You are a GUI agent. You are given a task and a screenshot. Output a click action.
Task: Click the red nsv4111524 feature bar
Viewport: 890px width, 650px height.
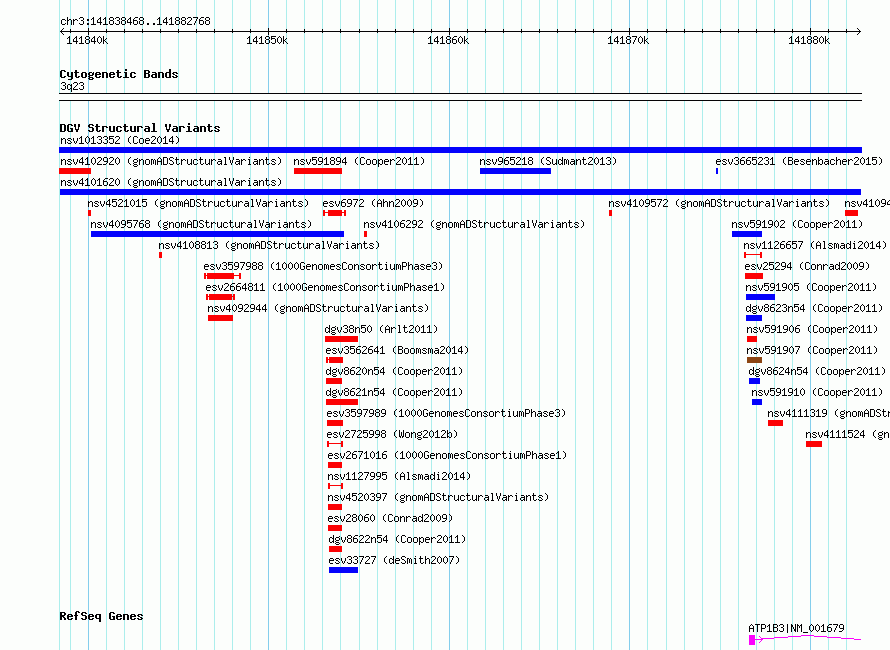814,444
